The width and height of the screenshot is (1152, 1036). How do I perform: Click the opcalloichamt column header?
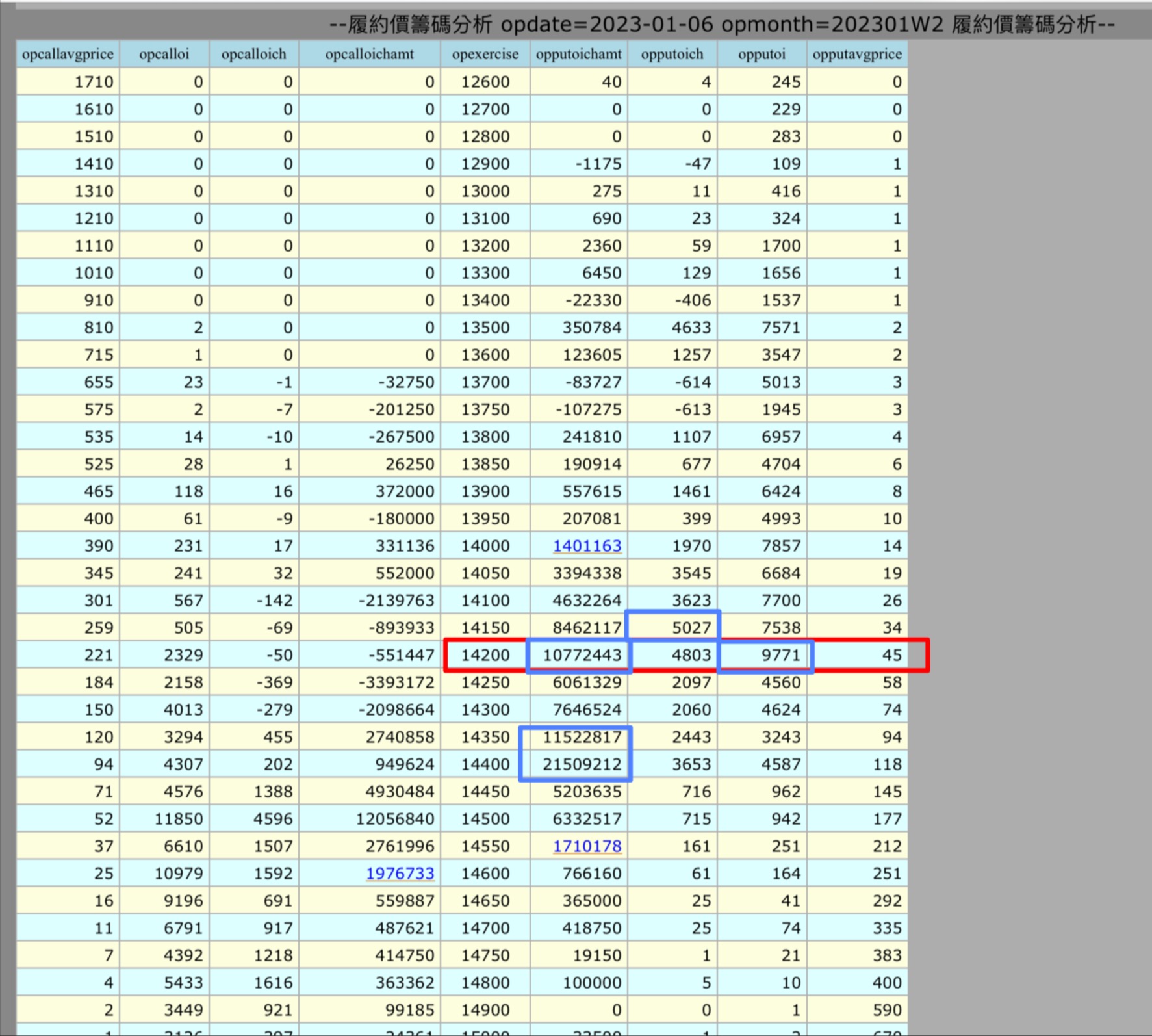click(x=369, y=54)
